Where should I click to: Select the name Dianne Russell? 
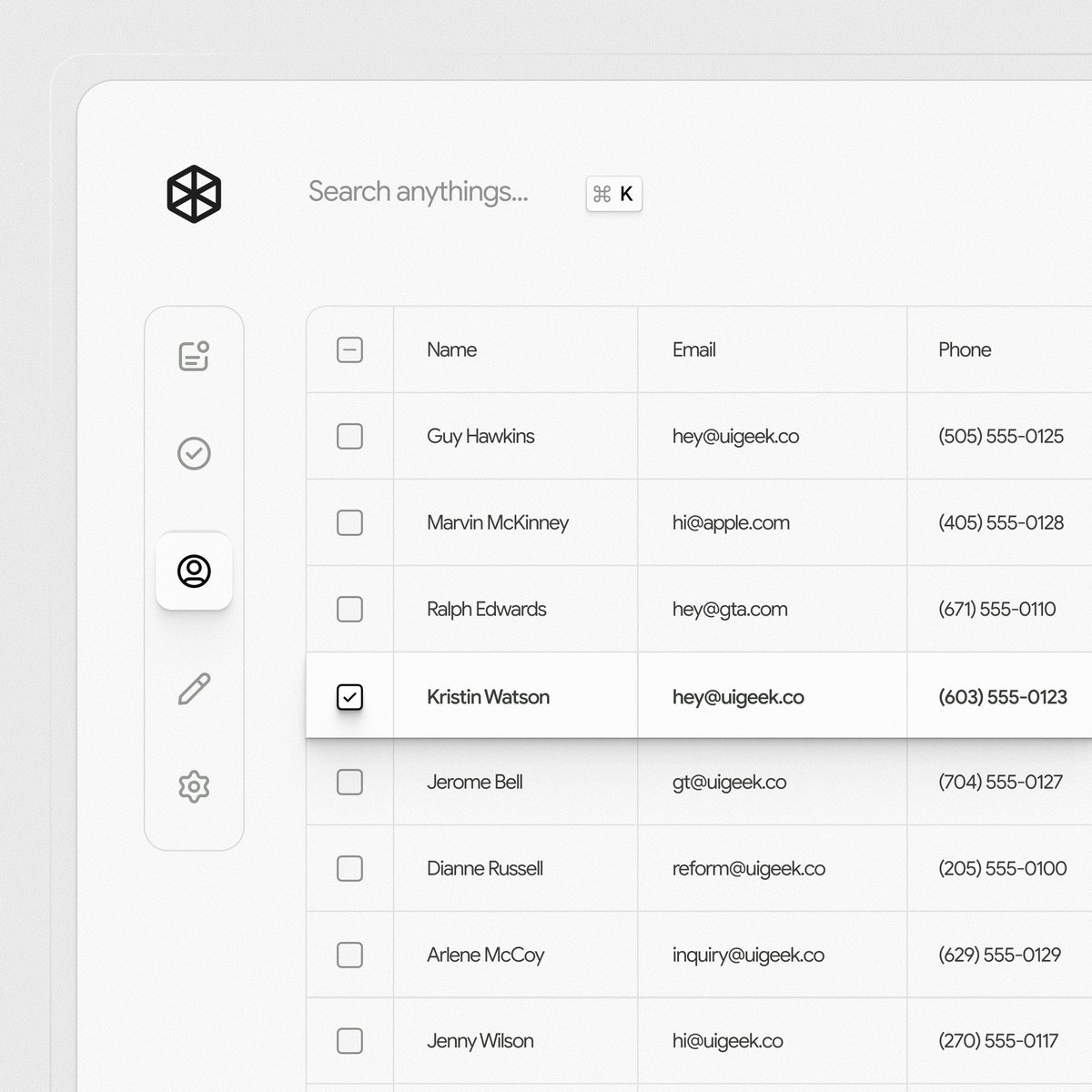tap(485, 868)
